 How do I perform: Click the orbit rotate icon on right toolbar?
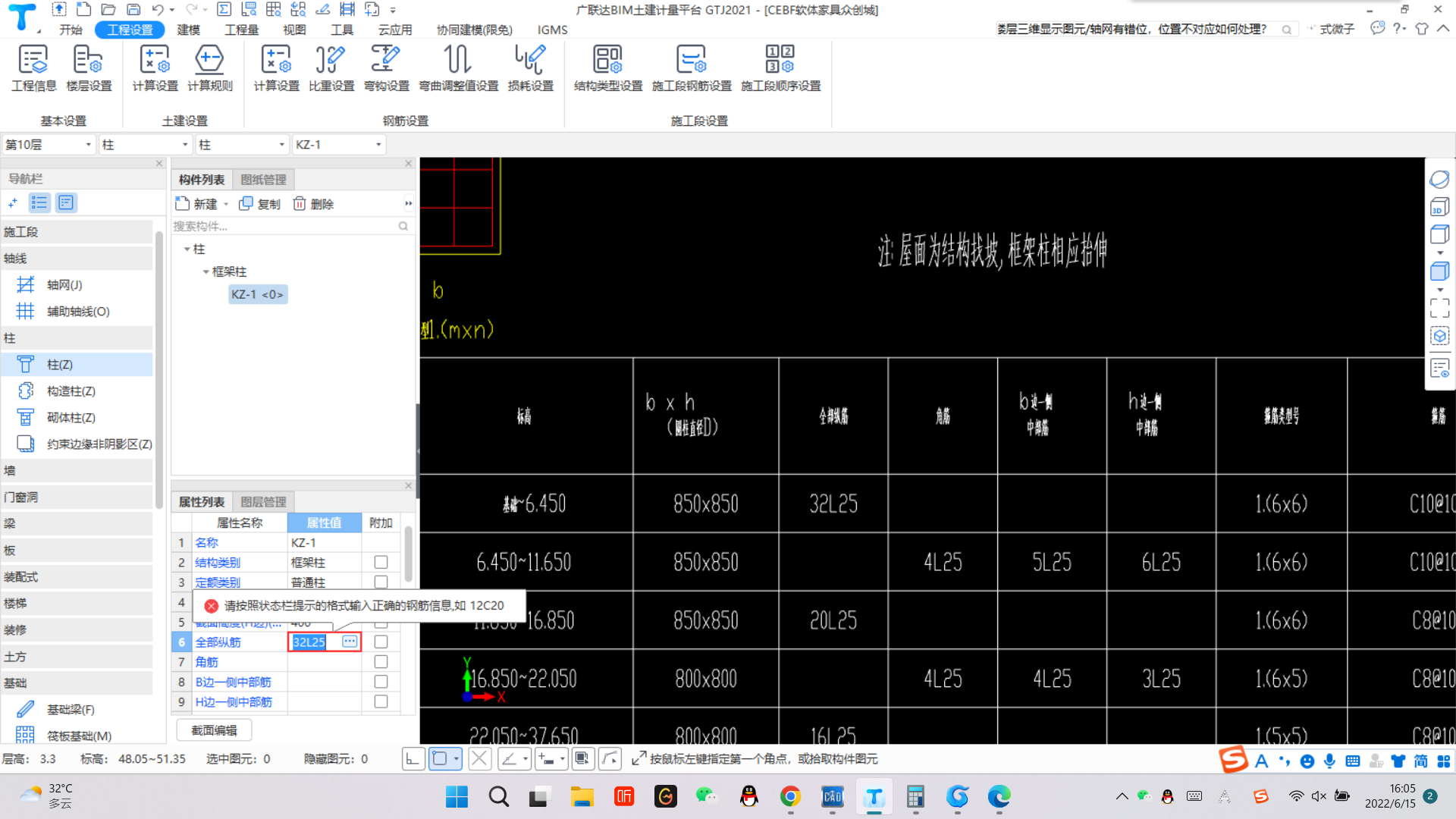[1439, 179]
